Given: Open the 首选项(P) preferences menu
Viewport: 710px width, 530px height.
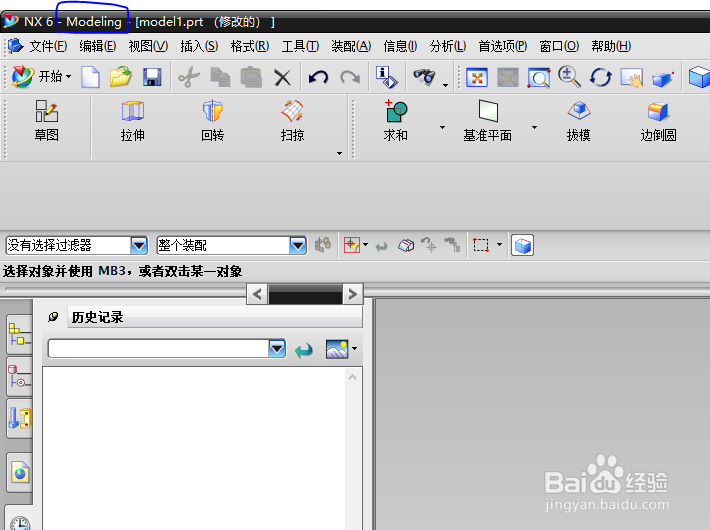Looking at the screenshot, I should coord(503,46).
